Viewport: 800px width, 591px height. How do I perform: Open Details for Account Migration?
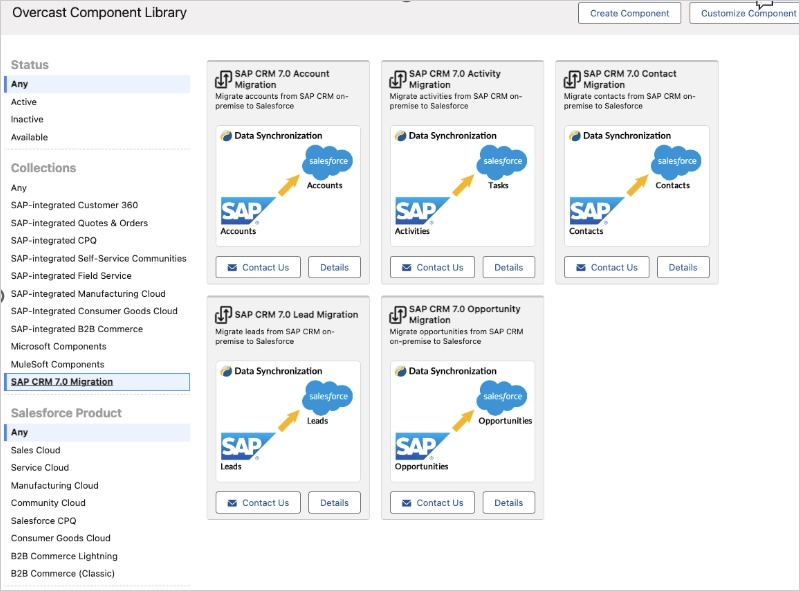click(x=334, y=267)
